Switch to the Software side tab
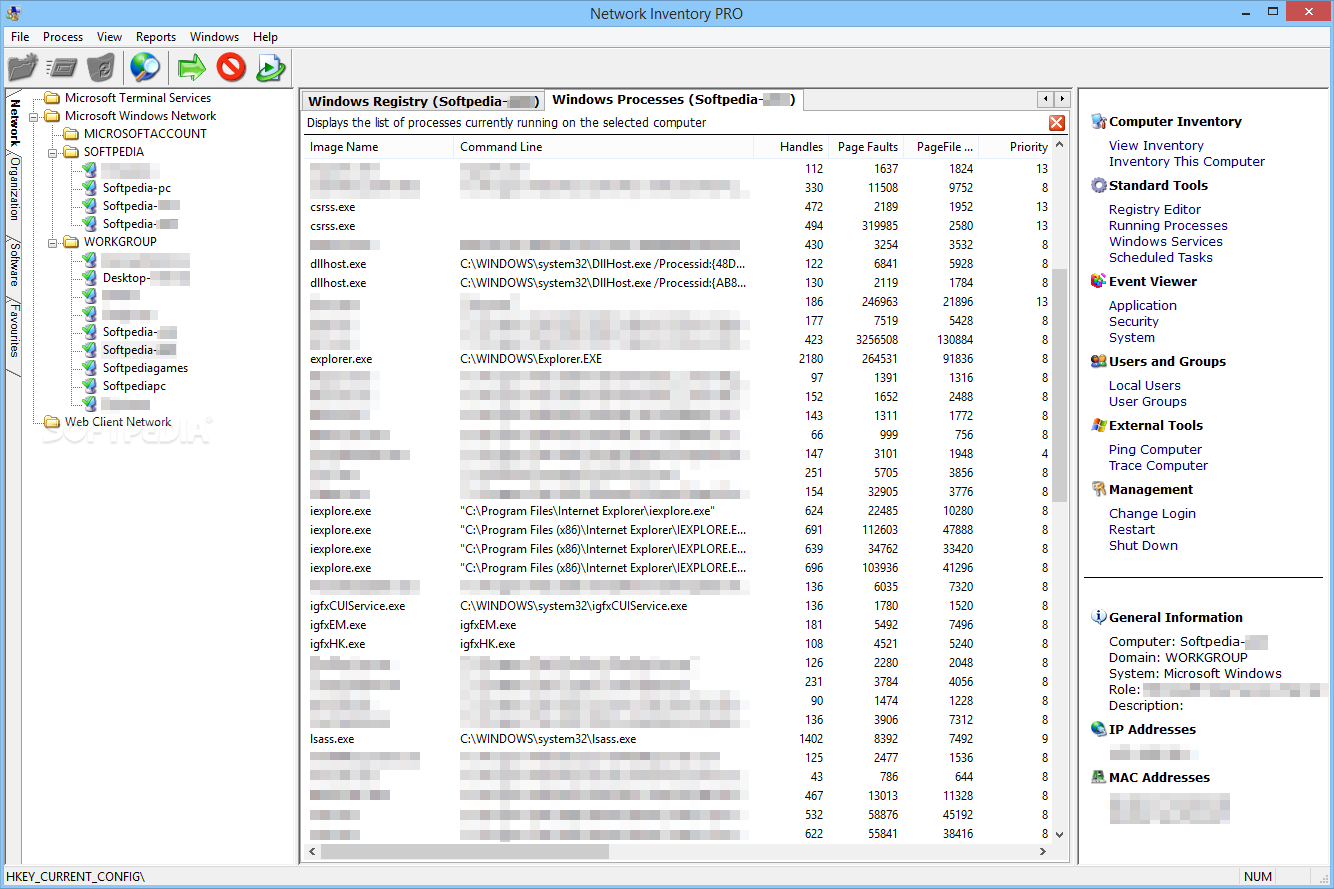The width and height of the screenshot is (1334, 889). click(x=14, y=264)
